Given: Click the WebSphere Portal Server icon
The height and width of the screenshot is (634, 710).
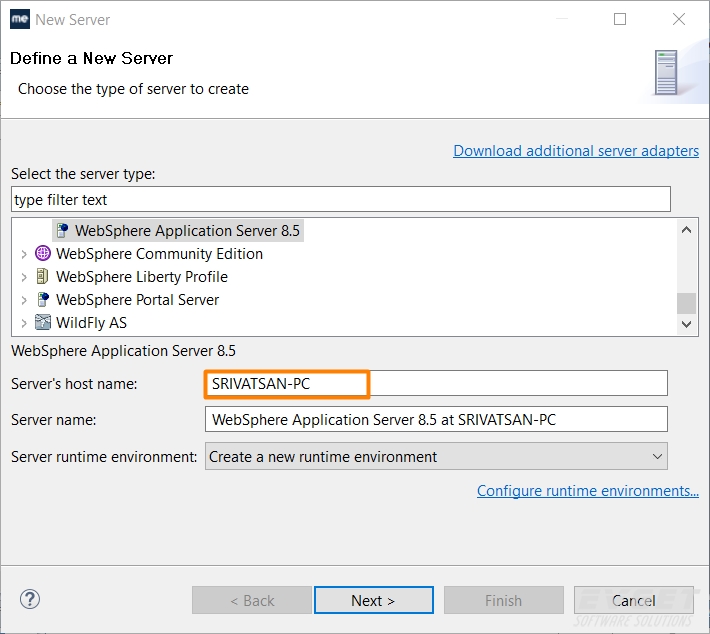Looking at the screenshot, I should (43, 299).
